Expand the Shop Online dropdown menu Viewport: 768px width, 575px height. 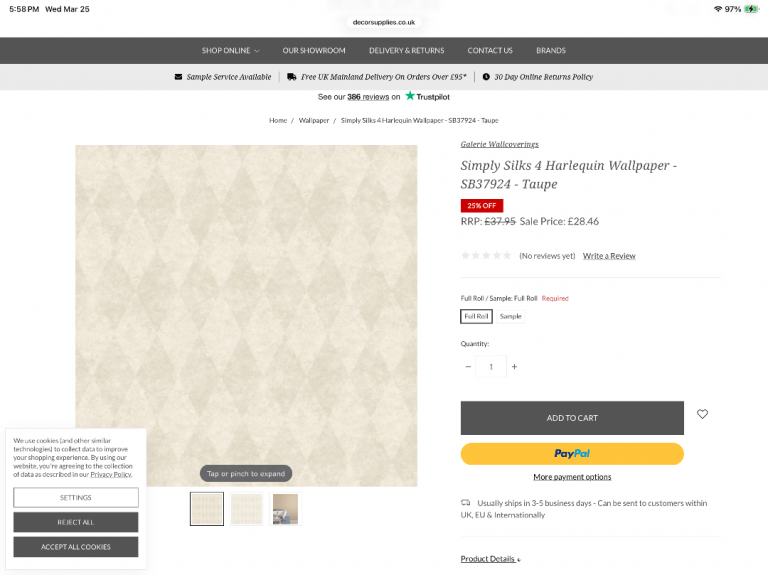click(x=230, y=50)
